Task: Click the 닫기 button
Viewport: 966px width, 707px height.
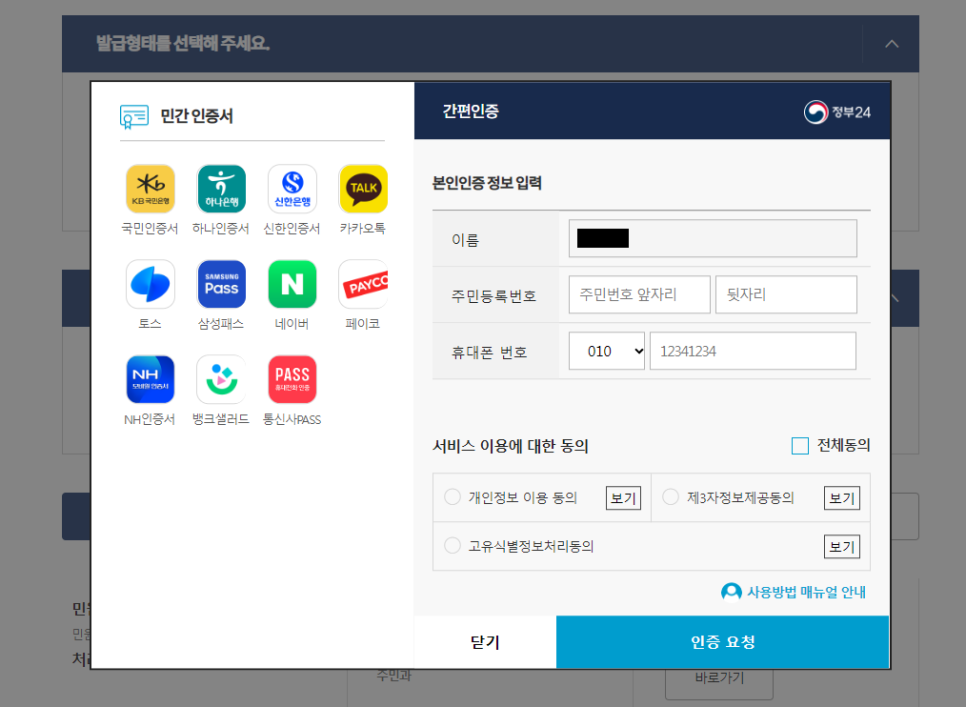Action: click(485, 642)
